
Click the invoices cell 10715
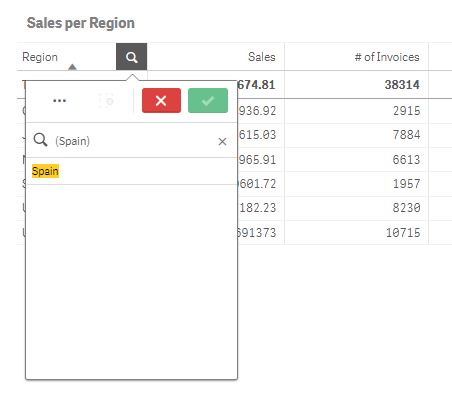(x=403, y=233)
